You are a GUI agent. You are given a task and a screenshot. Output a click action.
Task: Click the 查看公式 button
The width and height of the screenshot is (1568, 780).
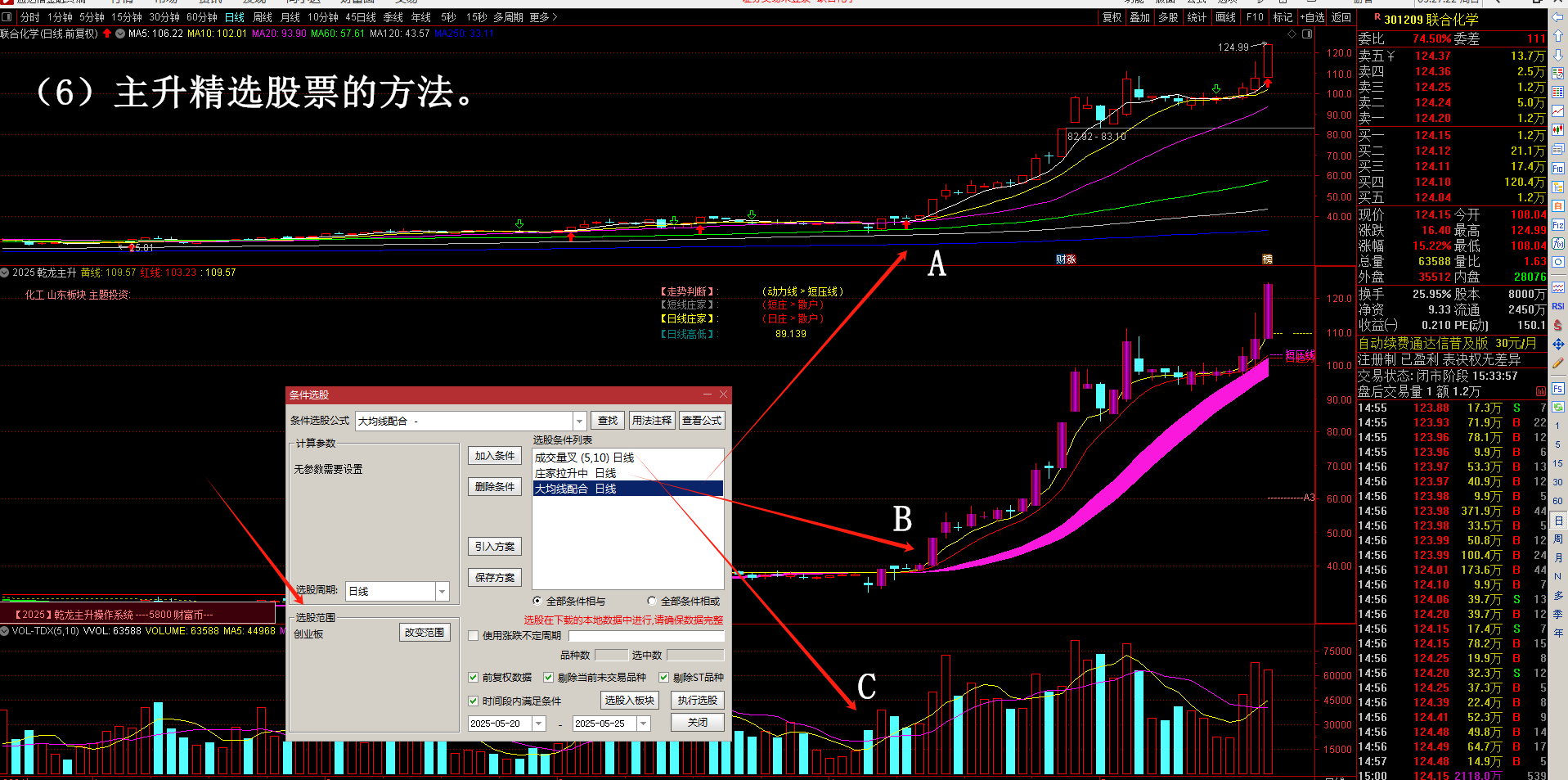[702, 420]
